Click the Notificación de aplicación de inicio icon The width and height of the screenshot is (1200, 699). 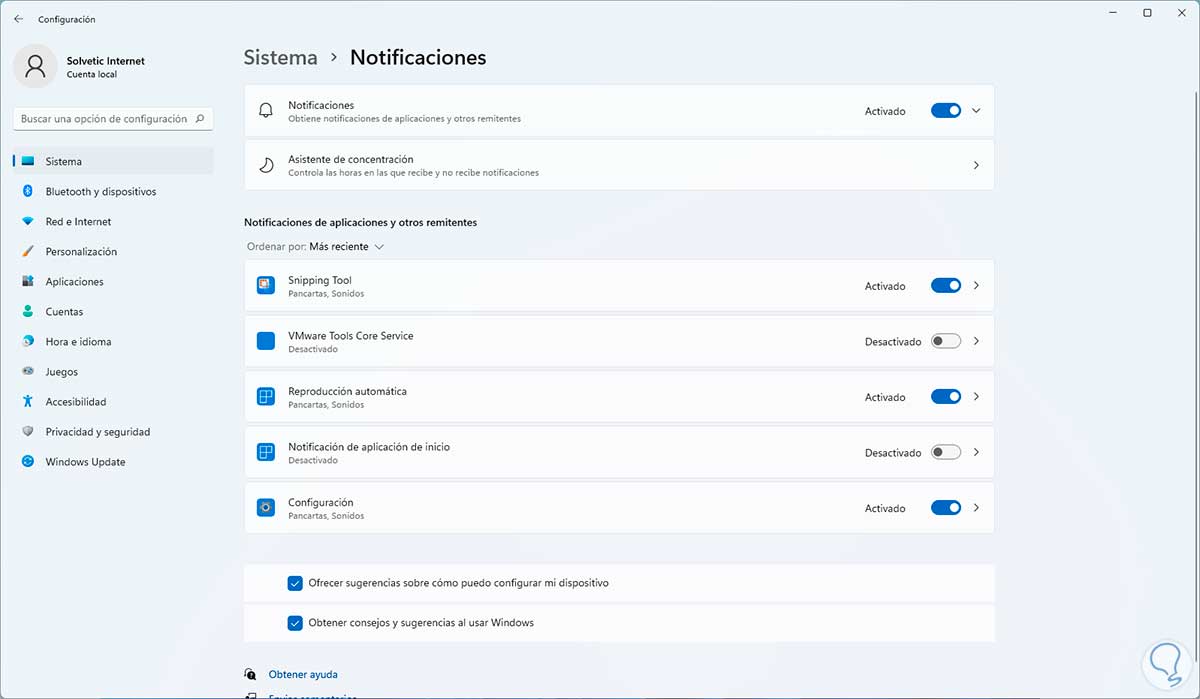point(266,452)
